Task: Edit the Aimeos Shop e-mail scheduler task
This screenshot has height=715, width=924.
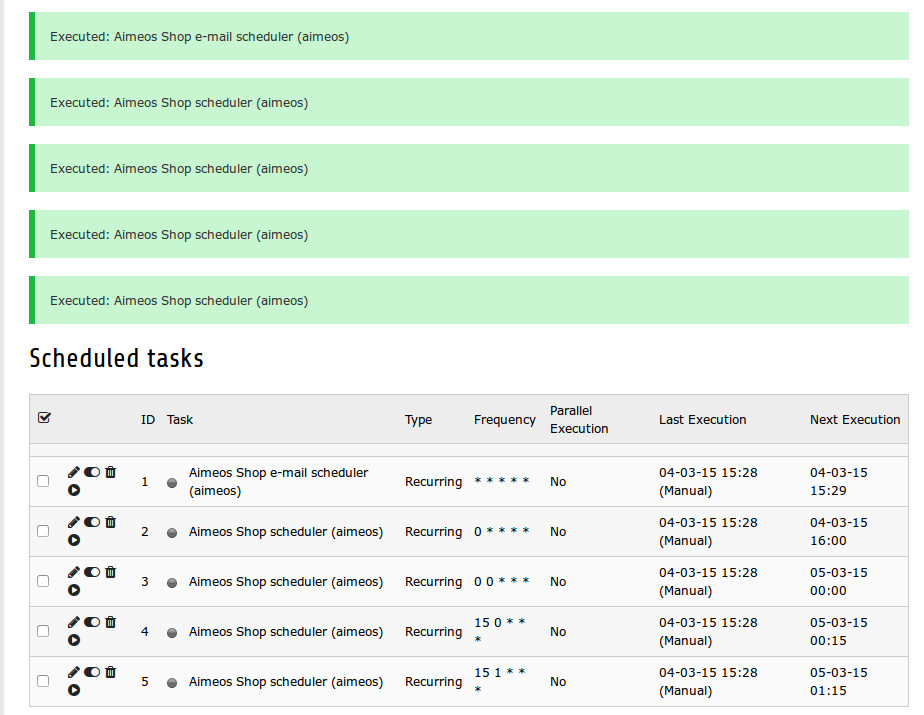Action: (74, 472)
